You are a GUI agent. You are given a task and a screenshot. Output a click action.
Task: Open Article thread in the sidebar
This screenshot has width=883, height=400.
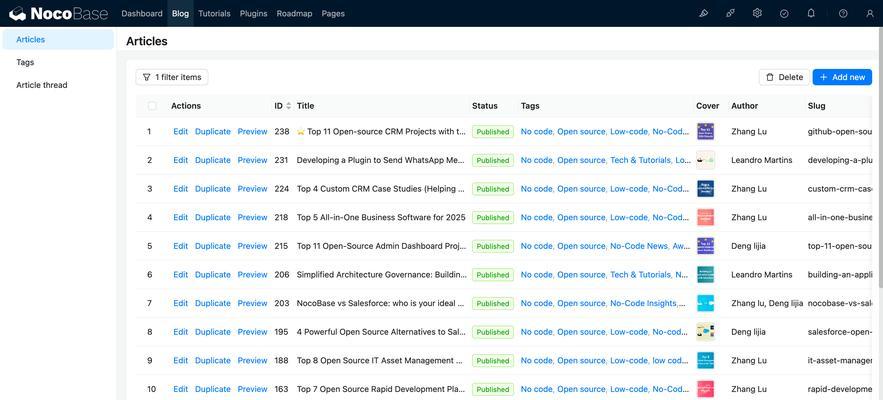(58, 85)
